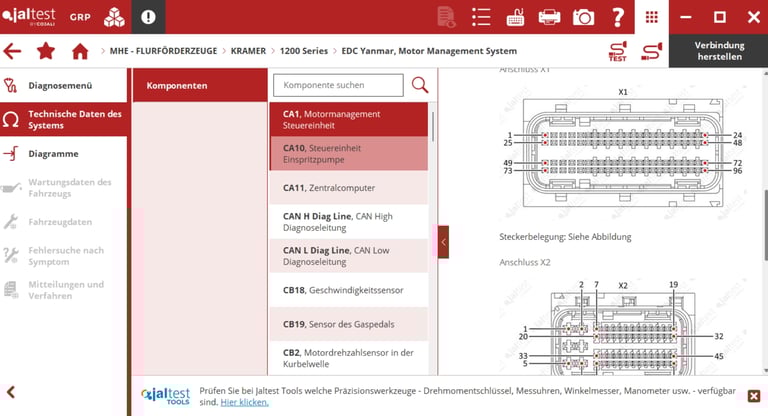Screen dimensions: 768x416
Task: Select CAN L Diag Line entry
Action: (349, 256)
